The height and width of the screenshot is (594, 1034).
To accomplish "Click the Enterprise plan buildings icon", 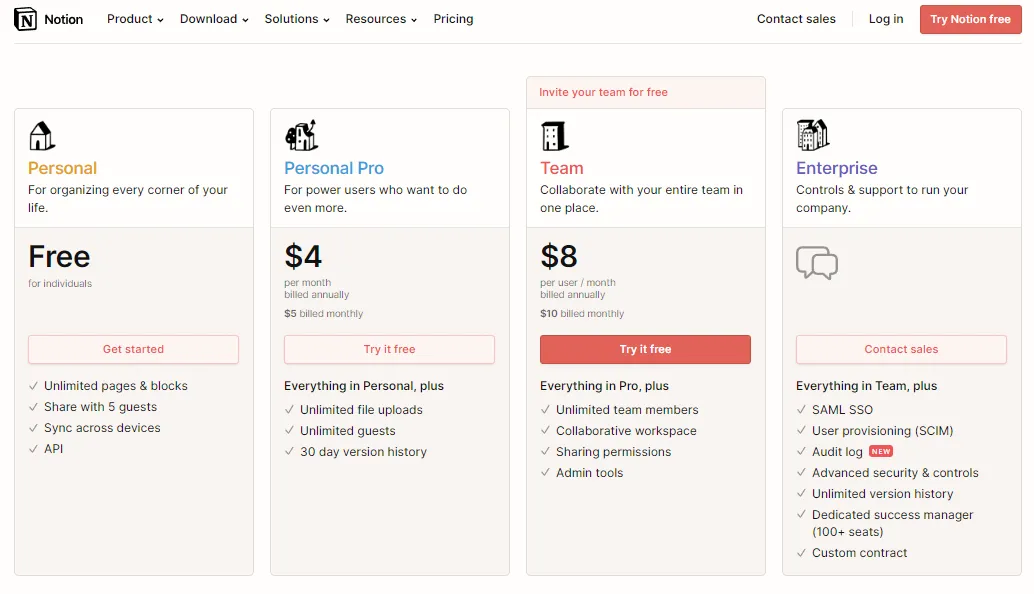I will (812, 135).
